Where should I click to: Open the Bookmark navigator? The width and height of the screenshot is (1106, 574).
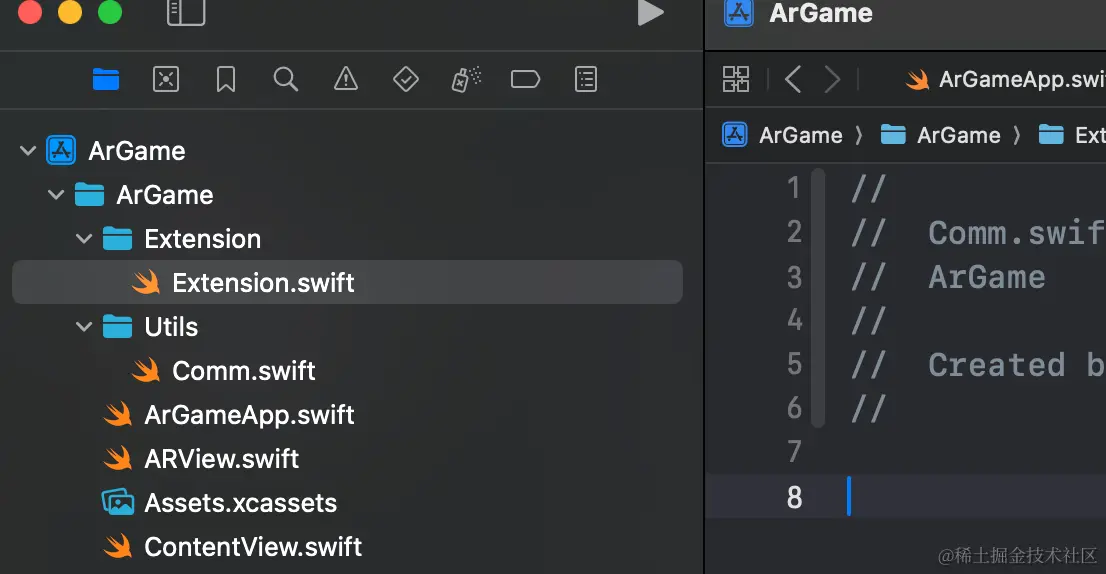point(226,79)
